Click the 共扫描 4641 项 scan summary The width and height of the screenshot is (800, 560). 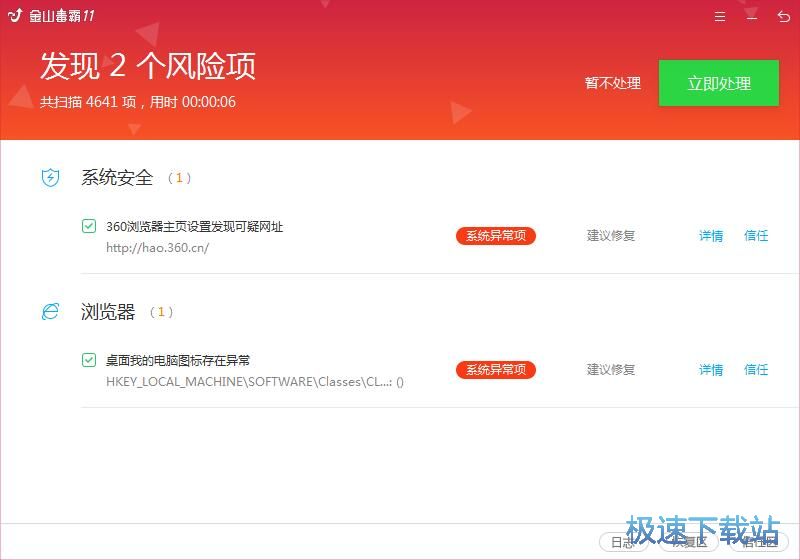pos(138,102)
